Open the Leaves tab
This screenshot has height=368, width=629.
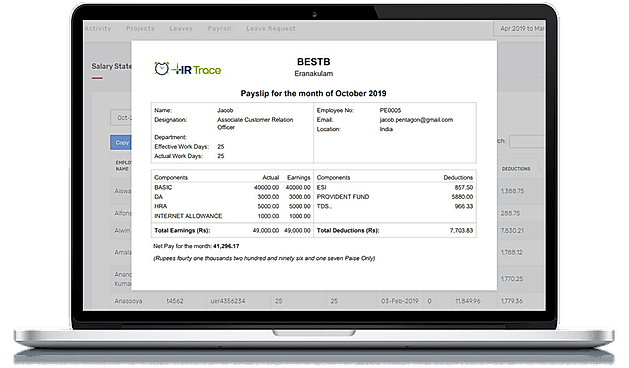(181, 28)
